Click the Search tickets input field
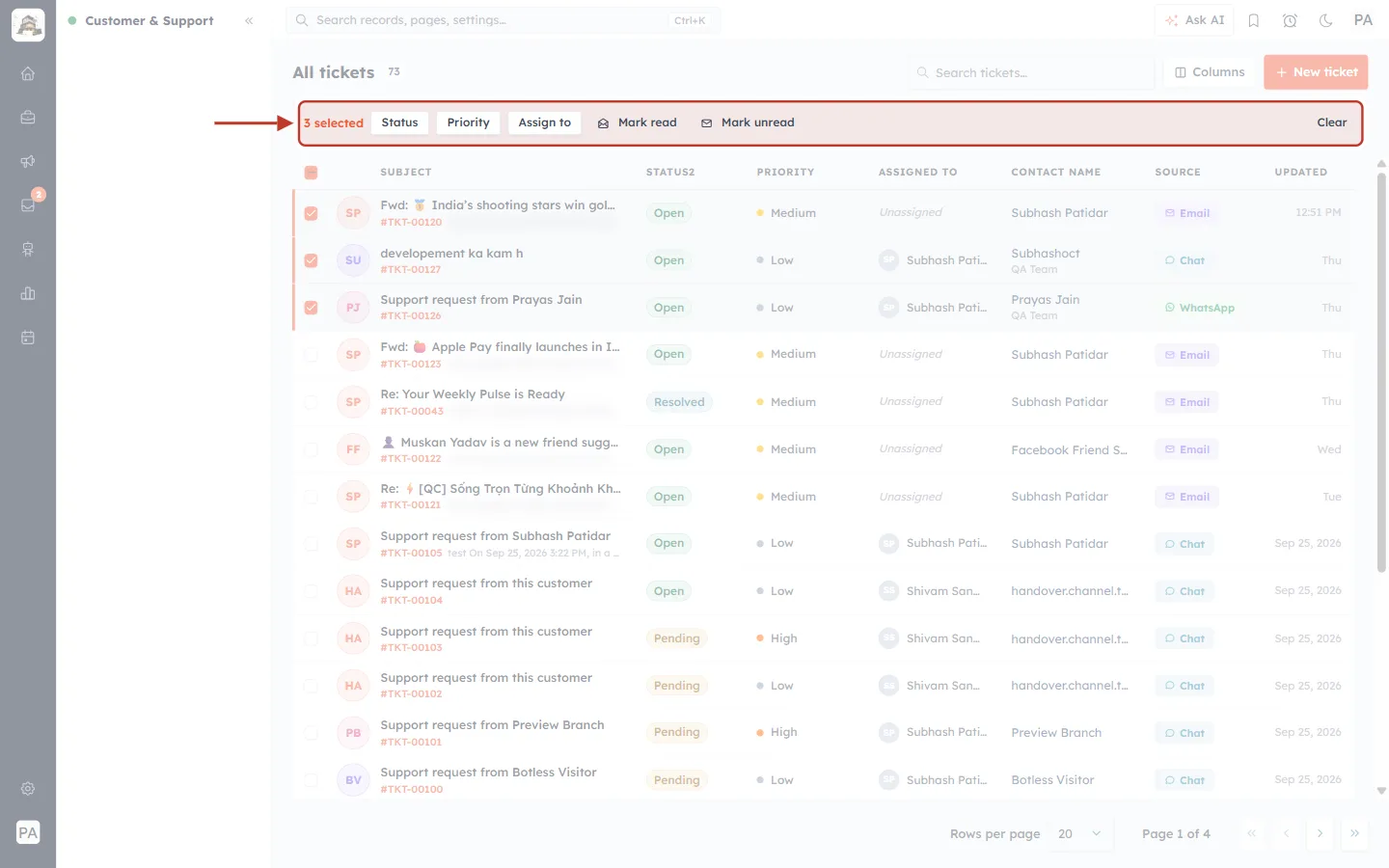1389x868 pixels. pos(1031,72)
